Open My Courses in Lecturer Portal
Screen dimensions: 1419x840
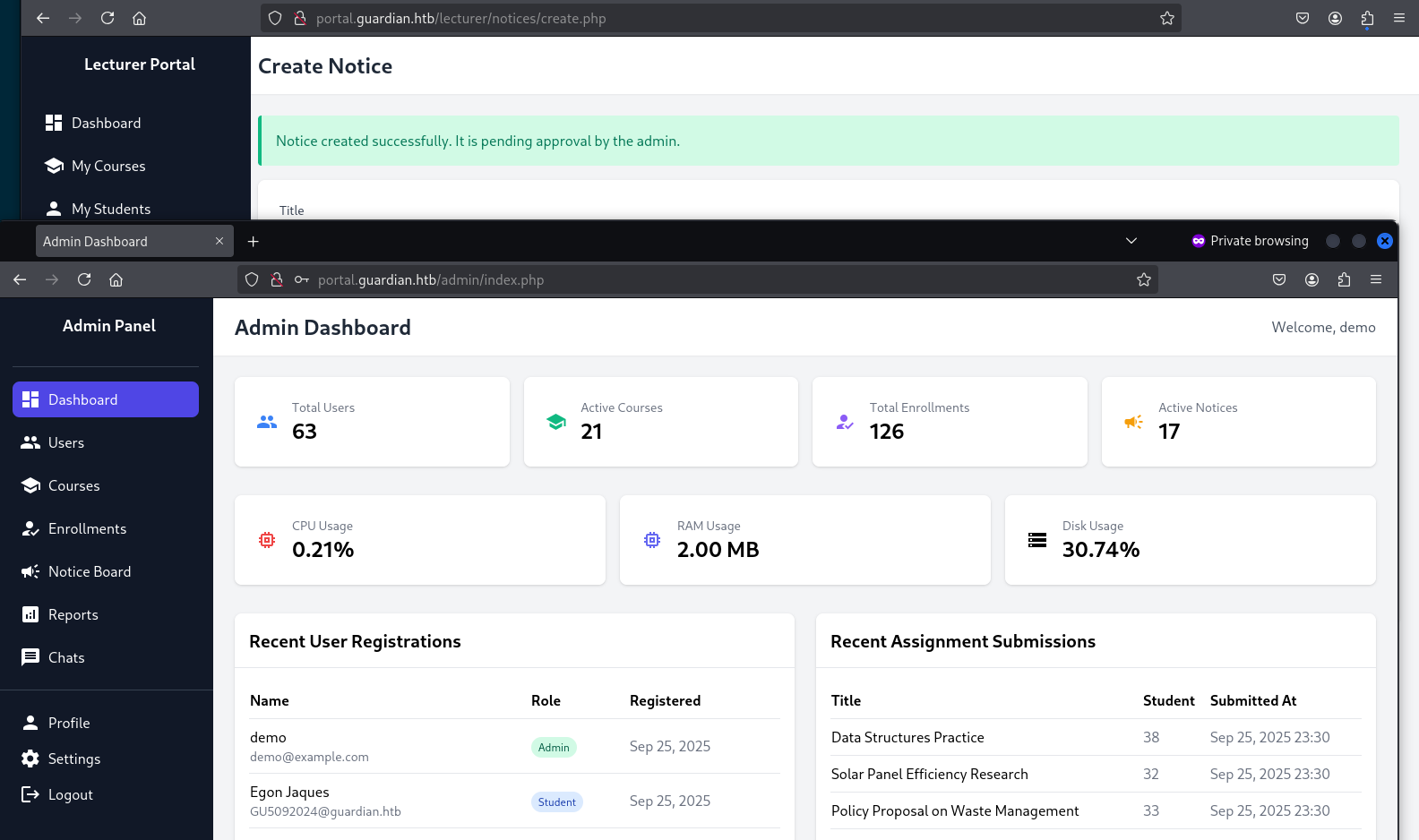point(107,166)
